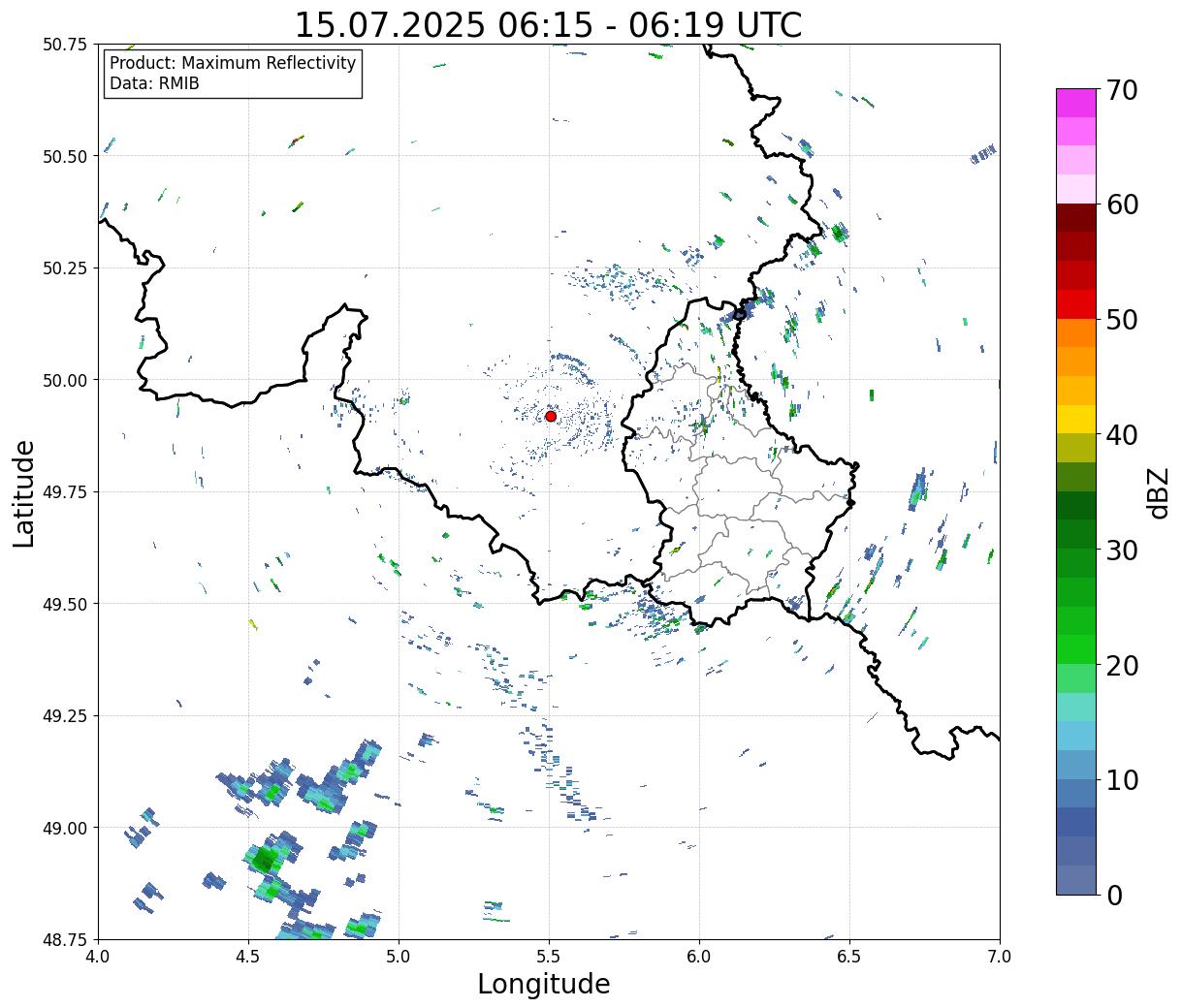Click the latitude tick label 50.50
Image resolution: width=1182 pixels, height=1008 pixels.
pos(65,156)
